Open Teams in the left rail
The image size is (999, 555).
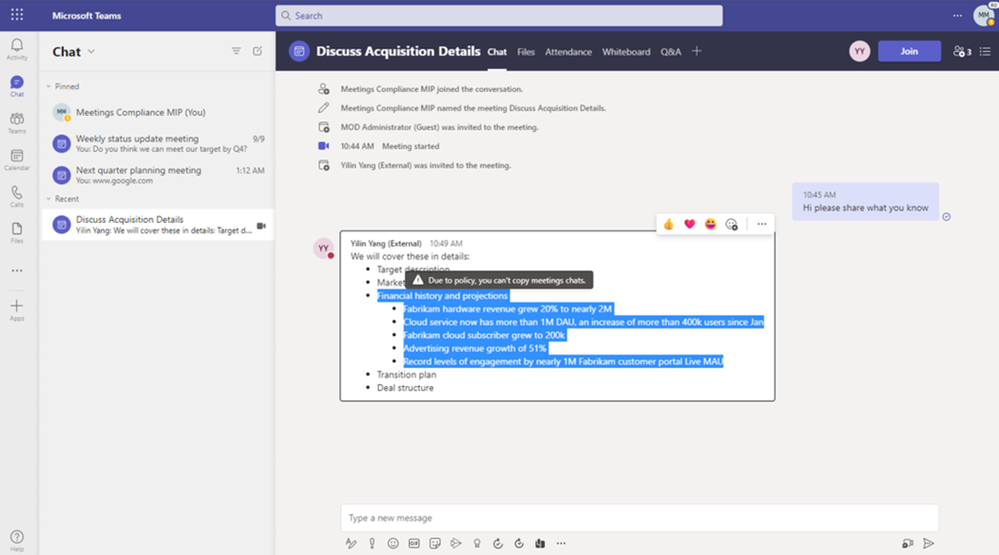pos(17,123)
